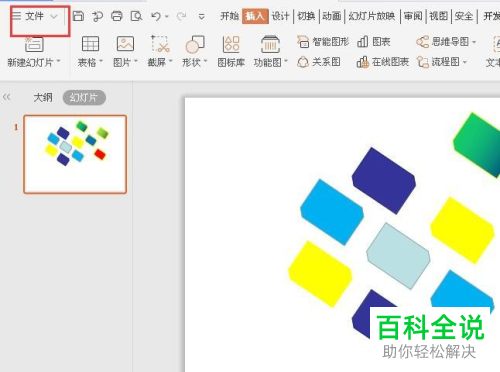Click the 截屏 screenshot icon

160,44
